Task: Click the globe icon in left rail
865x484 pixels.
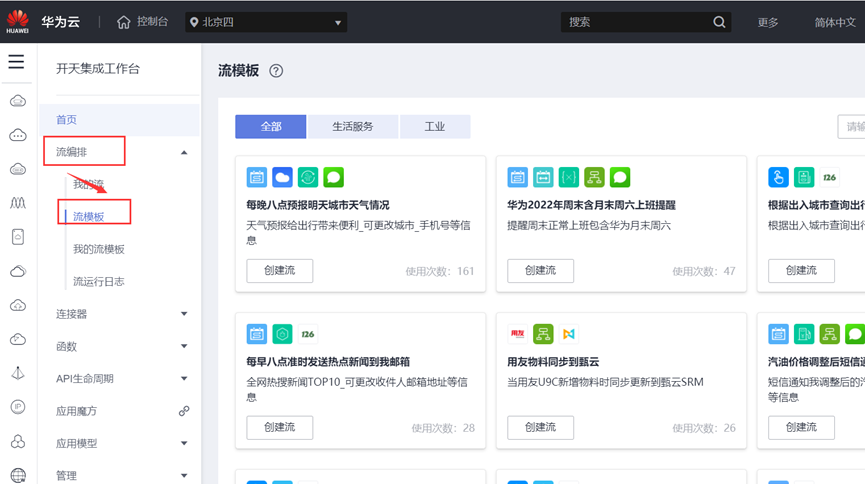Action: (18, 475)
